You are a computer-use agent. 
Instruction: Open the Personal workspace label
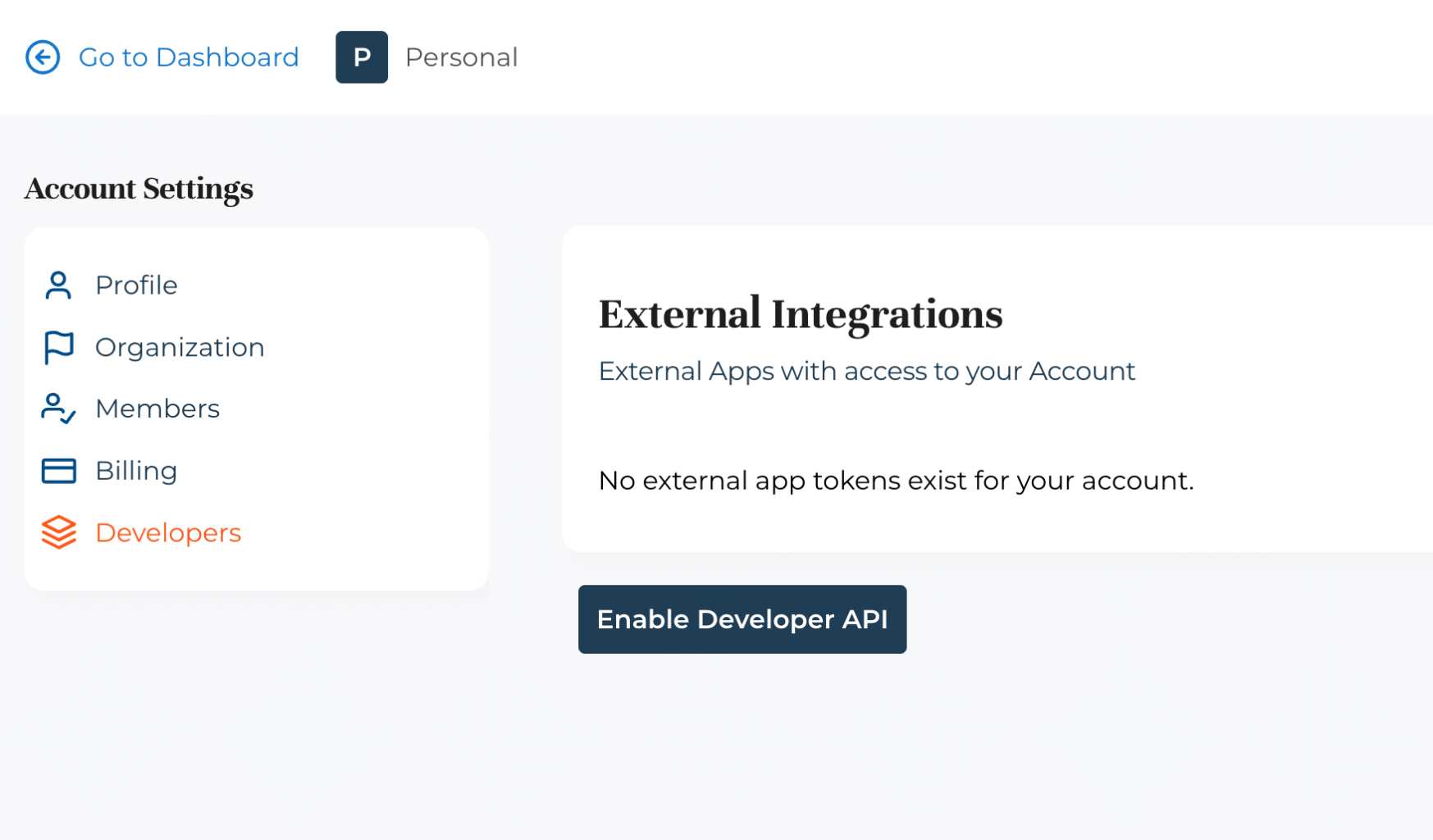point(462,57)
